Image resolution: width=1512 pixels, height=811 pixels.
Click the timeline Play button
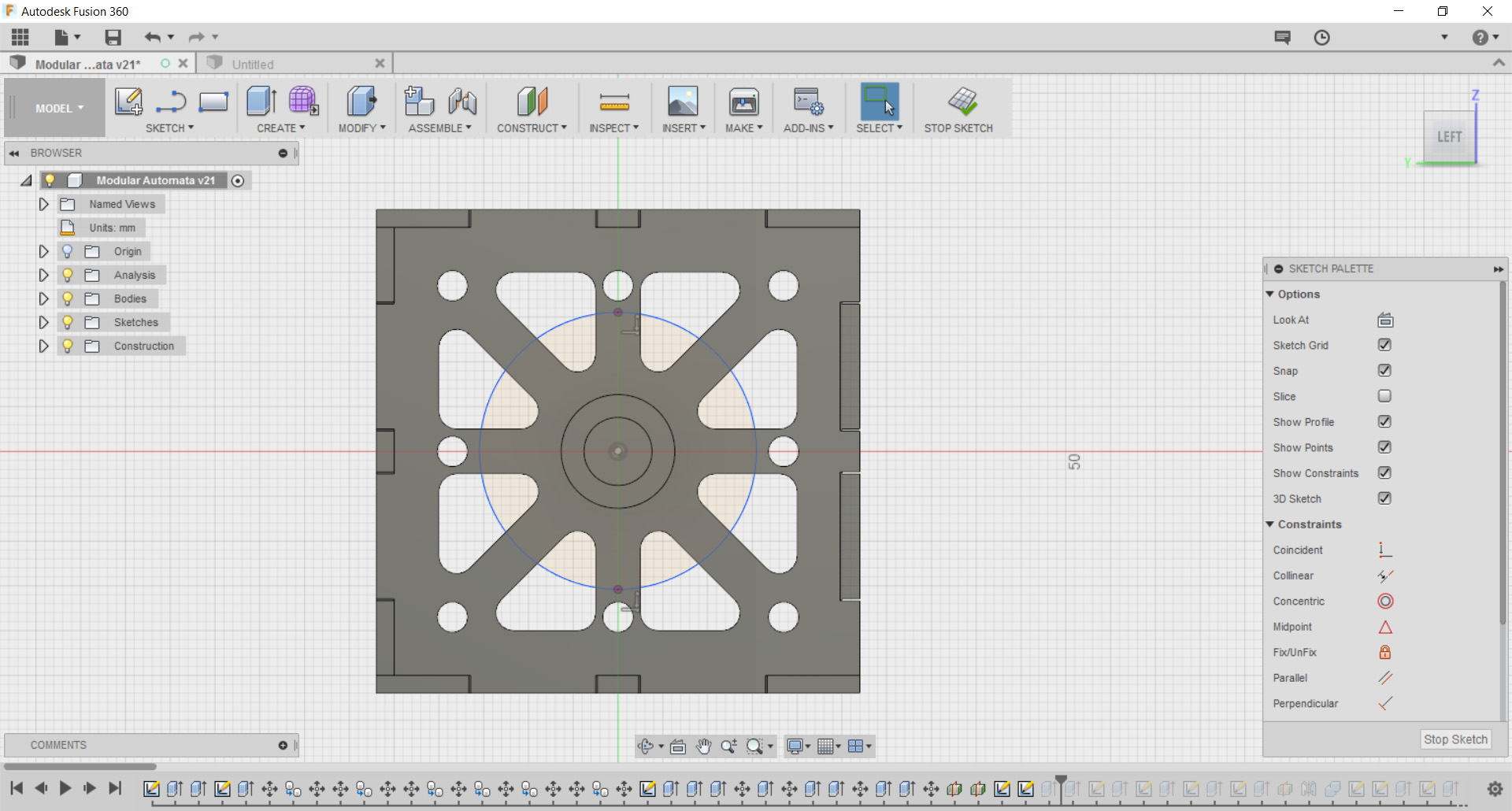coord(65,787)
